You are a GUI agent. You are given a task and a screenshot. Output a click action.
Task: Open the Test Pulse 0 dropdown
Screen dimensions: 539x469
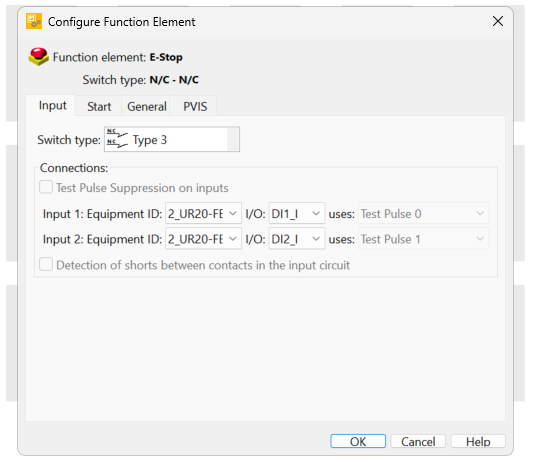423,214
